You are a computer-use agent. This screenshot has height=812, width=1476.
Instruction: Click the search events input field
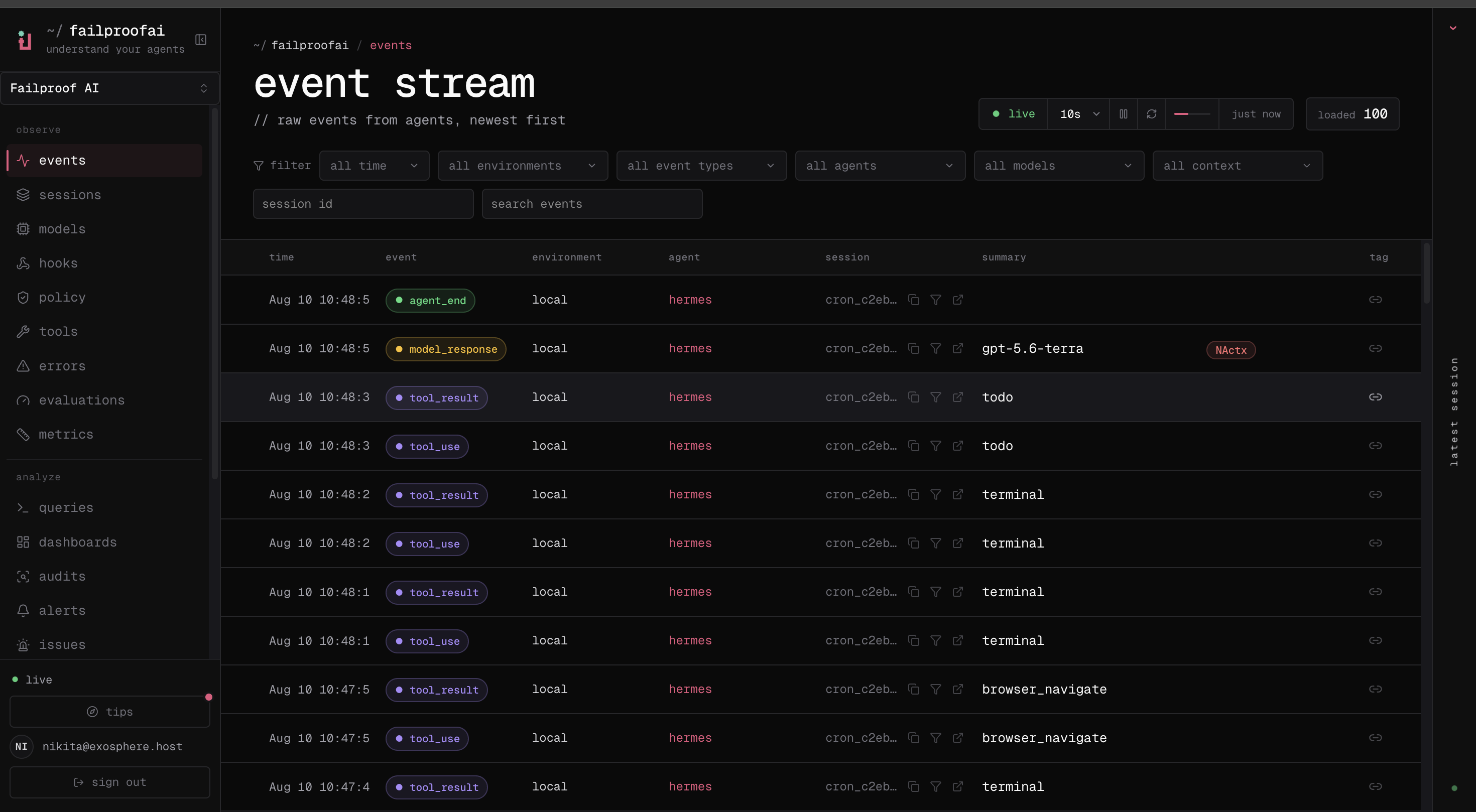[x=592, y=204]
